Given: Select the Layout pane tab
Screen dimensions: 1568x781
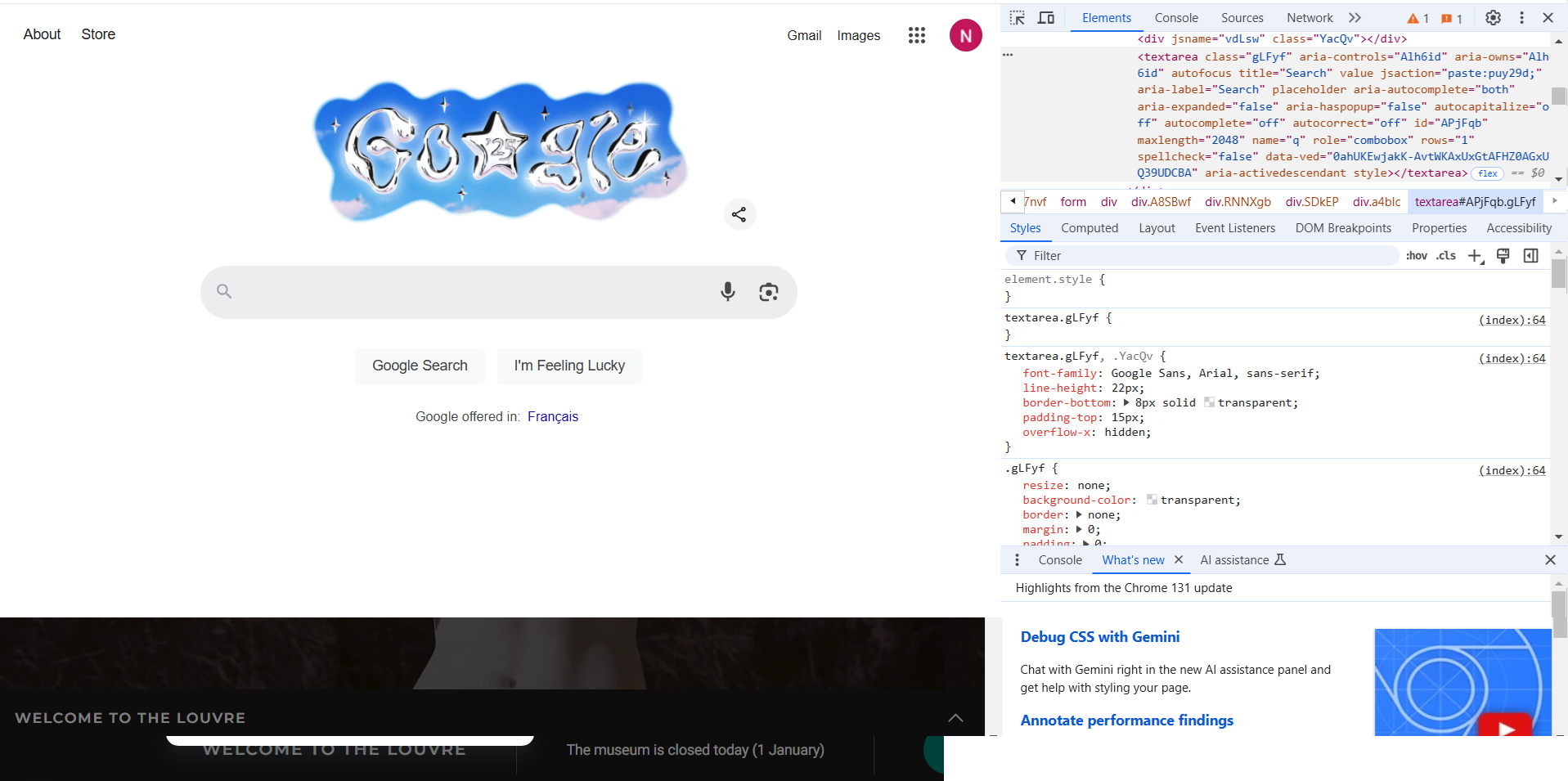Looking at the screenshot, I should [x=1157, y=228].
